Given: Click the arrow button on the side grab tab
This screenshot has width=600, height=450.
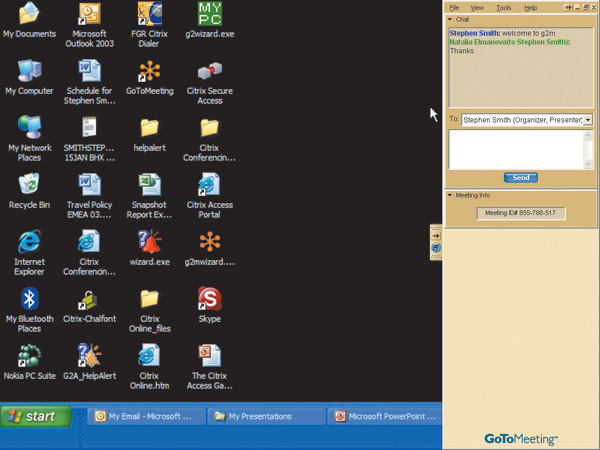Looking at the screenshot, I should [x=436, y=236].
